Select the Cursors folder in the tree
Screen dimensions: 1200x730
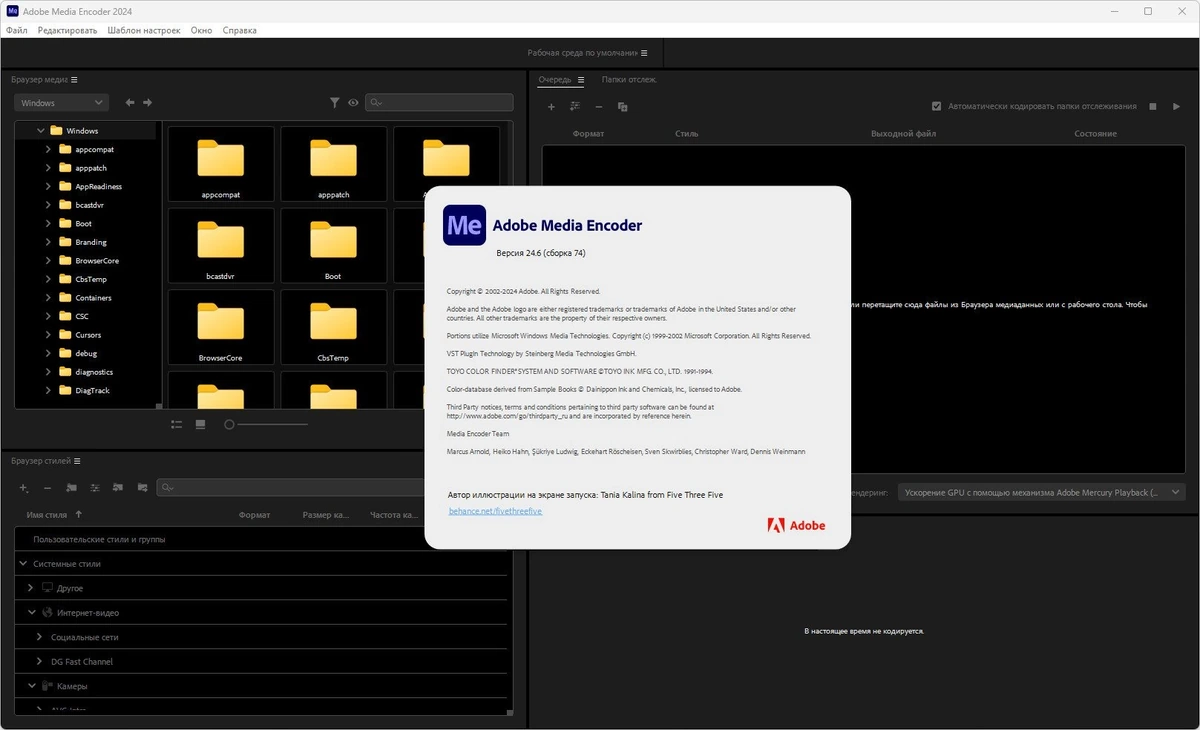tap(88, 335)
